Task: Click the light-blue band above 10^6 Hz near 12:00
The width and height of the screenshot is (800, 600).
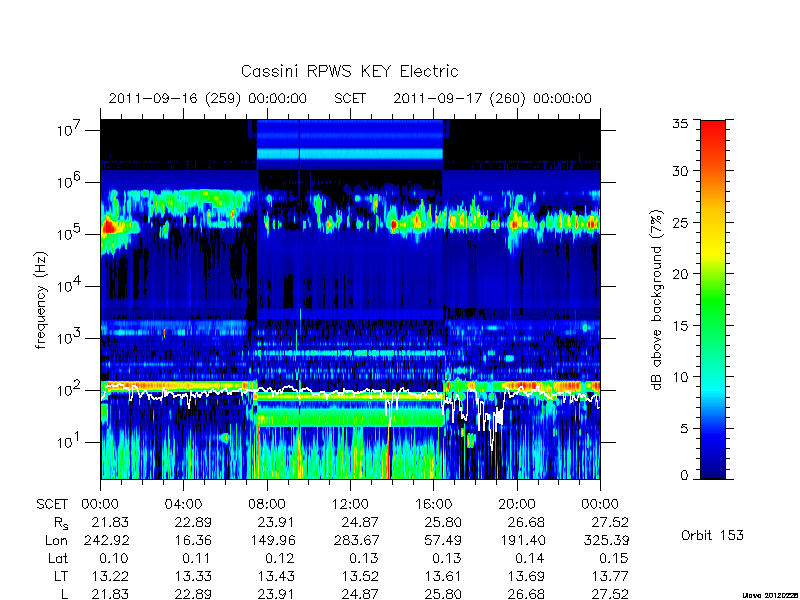Action: (350, 154)
